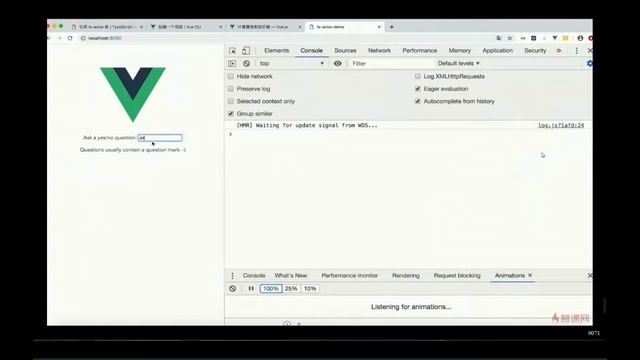
Task: Disable Group similar checkbox
Action: pos(231,113)
